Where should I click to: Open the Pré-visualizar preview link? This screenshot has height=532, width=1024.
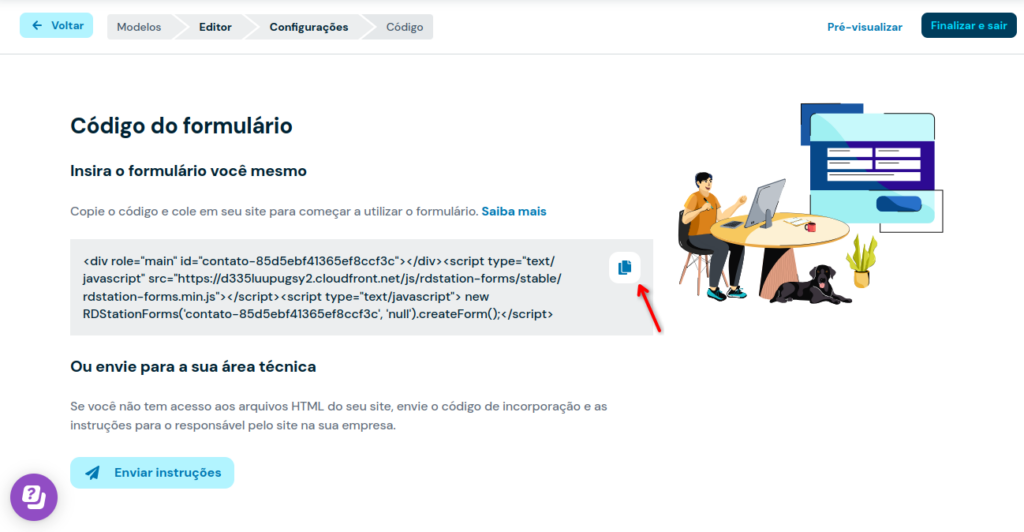click(864, 27)
